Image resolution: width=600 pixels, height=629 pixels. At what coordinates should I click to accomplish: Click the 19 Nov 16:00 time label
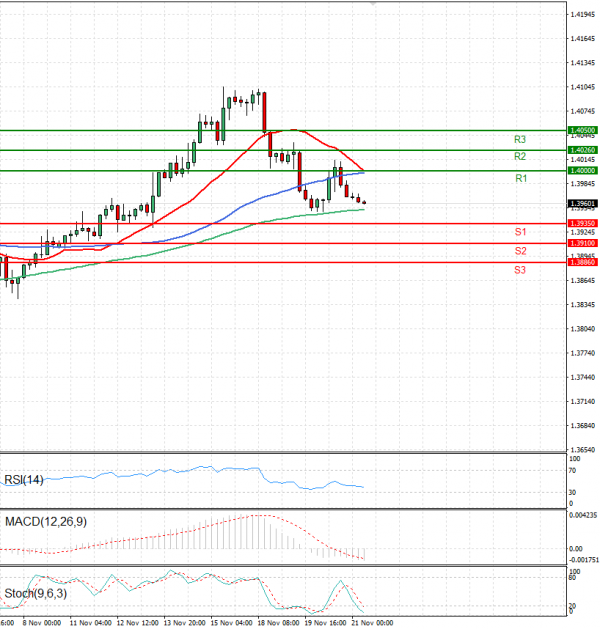(x=325, y=623)
